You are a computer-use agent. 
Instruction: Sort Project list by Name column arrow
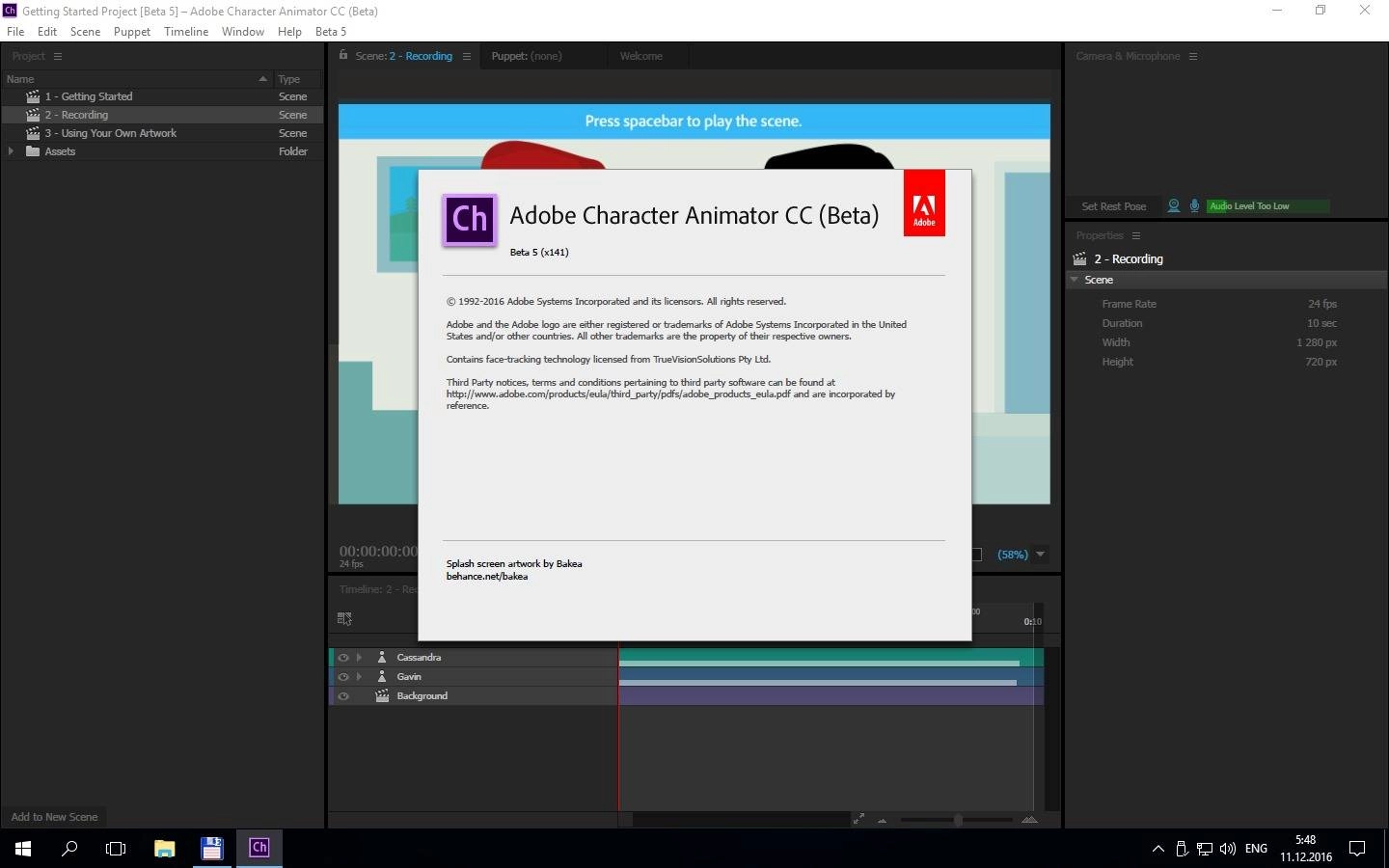[262, 79]
